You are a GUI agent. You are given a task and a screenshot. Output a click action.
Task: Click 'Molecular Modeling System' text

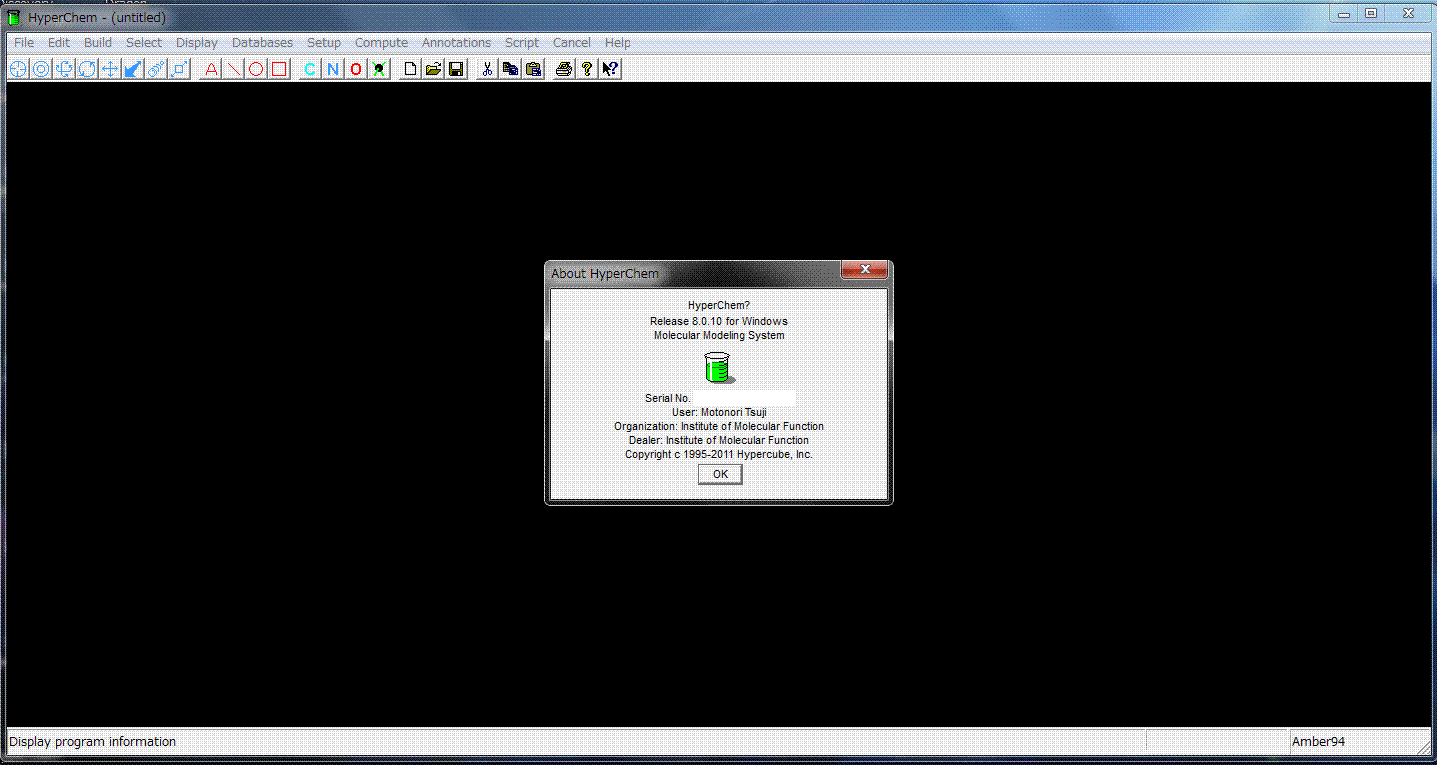click(x=719, y=335)
